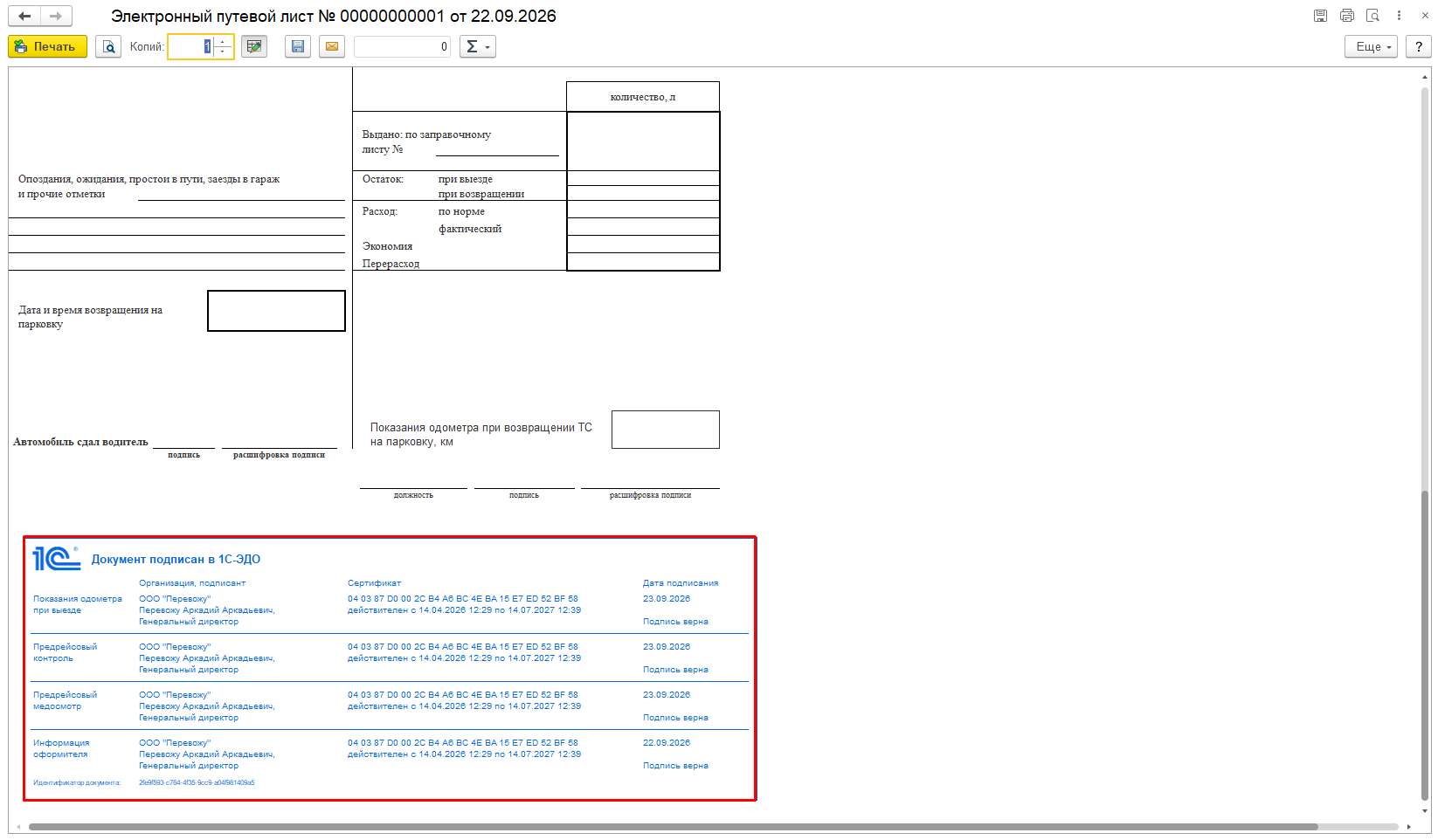Click 'Предрейсовый контроль' row label
Screen dimensions: 1438x840
[66, 652]
